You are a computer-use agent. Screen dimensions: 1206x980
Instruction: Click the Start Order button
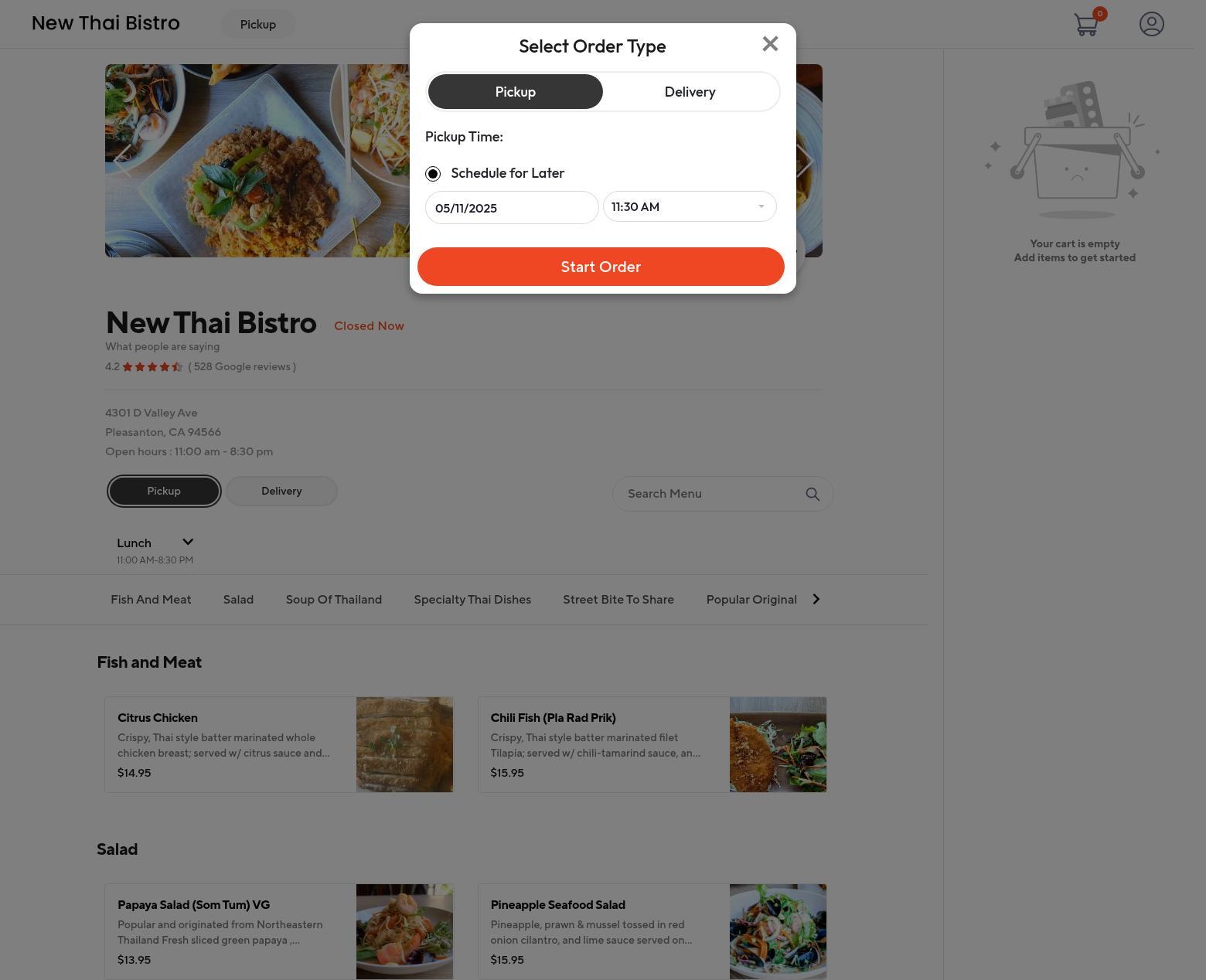click(601, 267)
